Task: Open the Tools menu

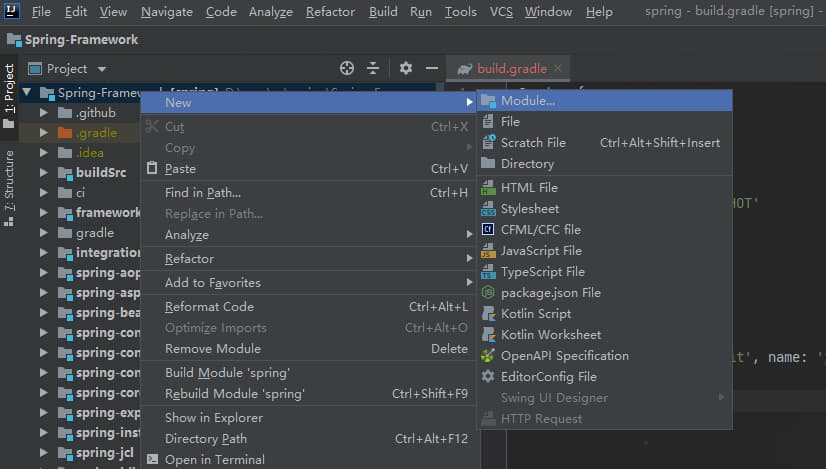Action: [x=460, y=12]
